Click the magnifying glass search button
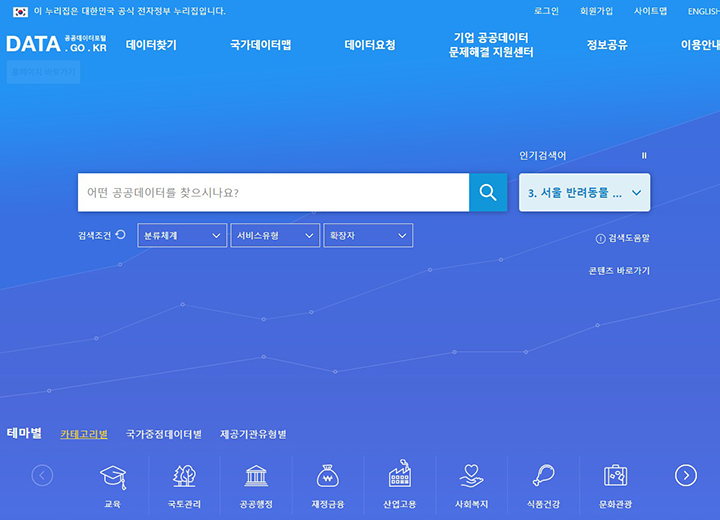This screenshot has width=720, height=520. tap(488, 193)
